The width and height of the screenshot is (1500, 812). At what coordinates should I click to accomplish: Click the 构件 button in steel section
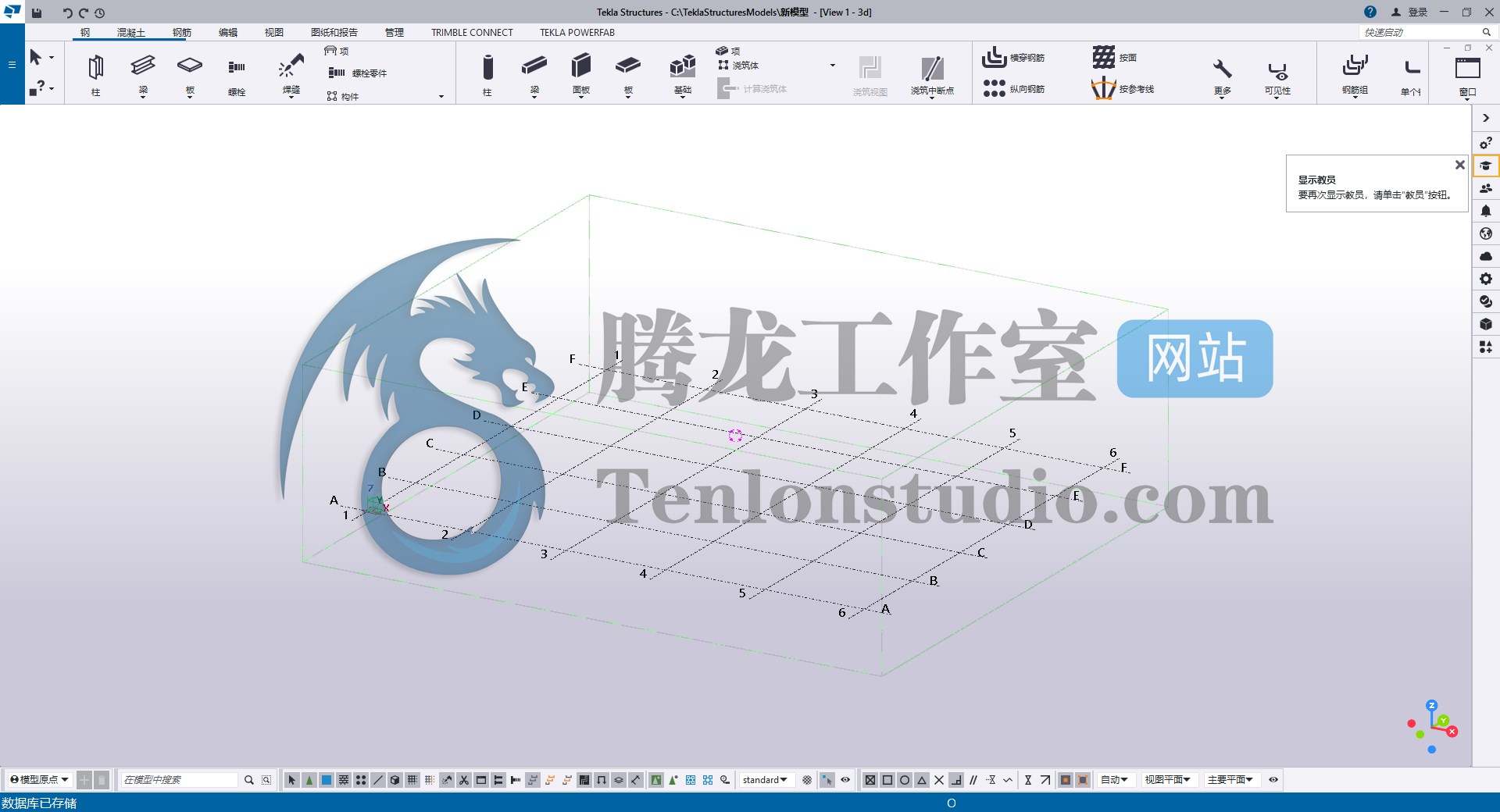point(342,97)
